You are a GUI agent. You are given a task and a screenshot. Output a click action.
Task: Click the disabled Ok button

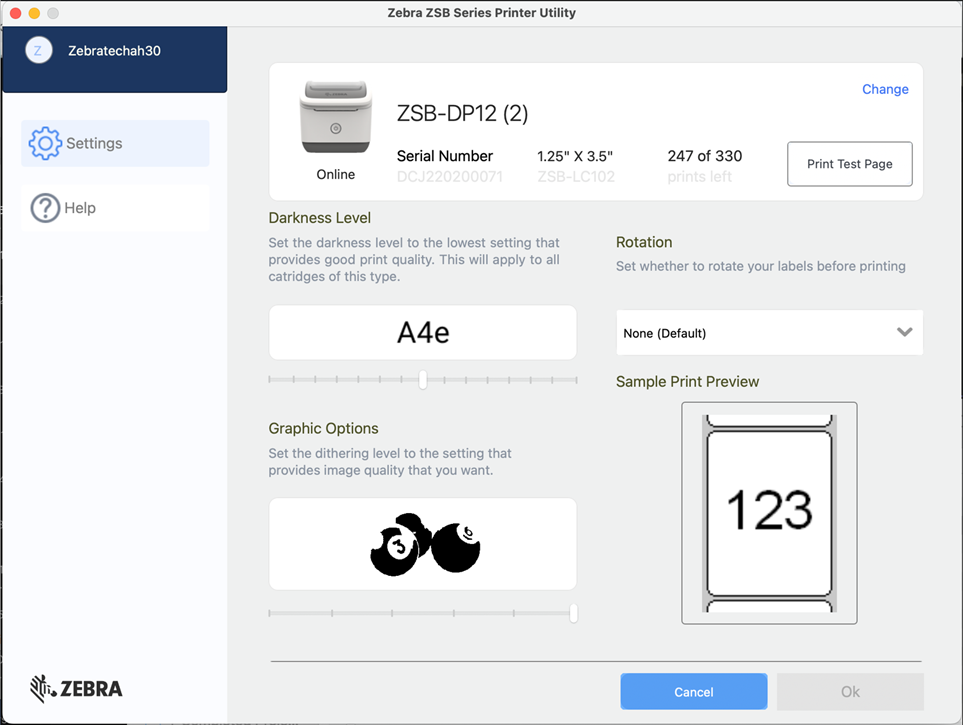pyautogui.click(x=849, y=691)
